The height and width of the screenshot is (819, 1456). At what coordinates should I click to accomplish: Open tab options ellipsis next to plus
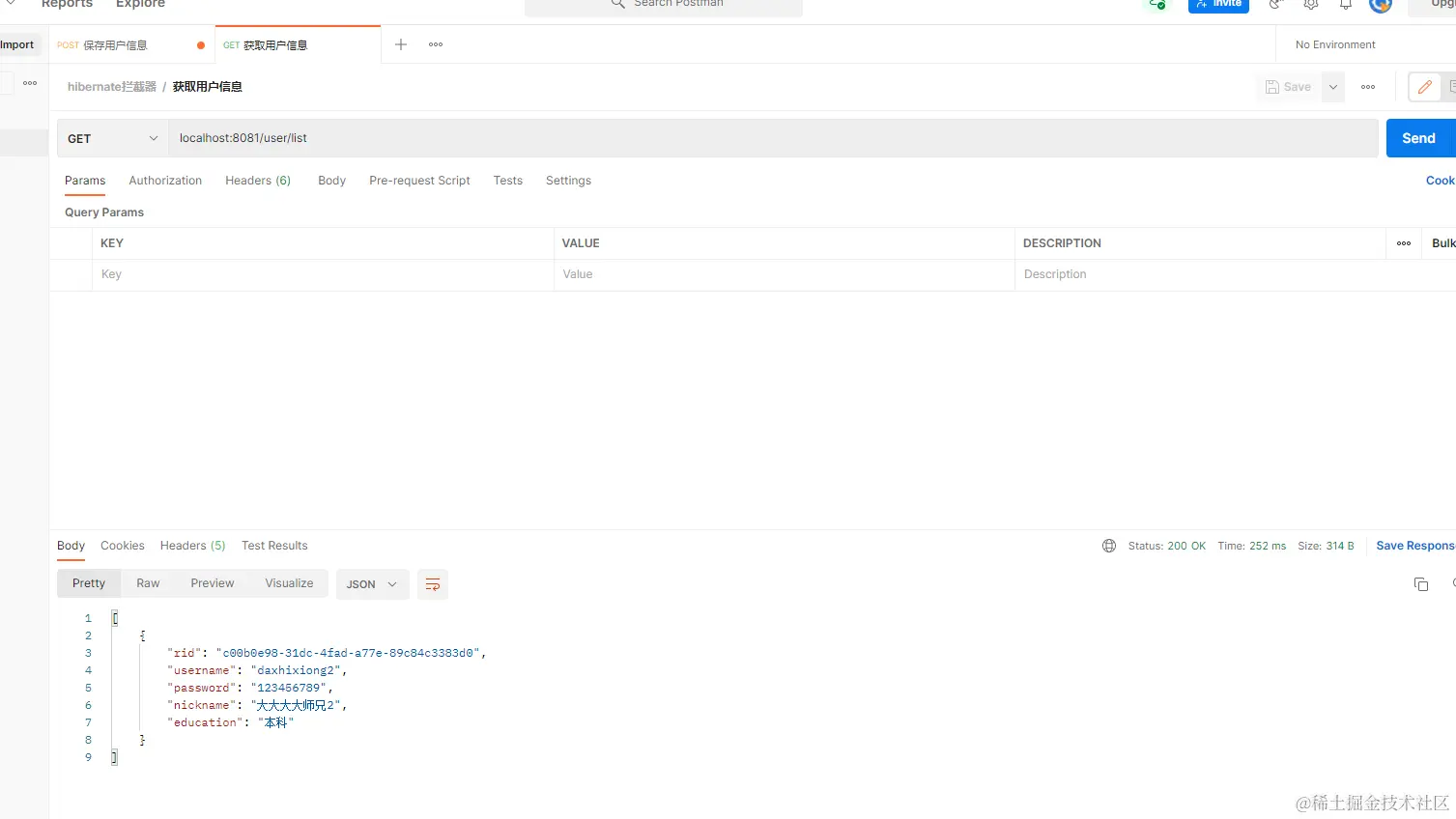coord(436,44)
